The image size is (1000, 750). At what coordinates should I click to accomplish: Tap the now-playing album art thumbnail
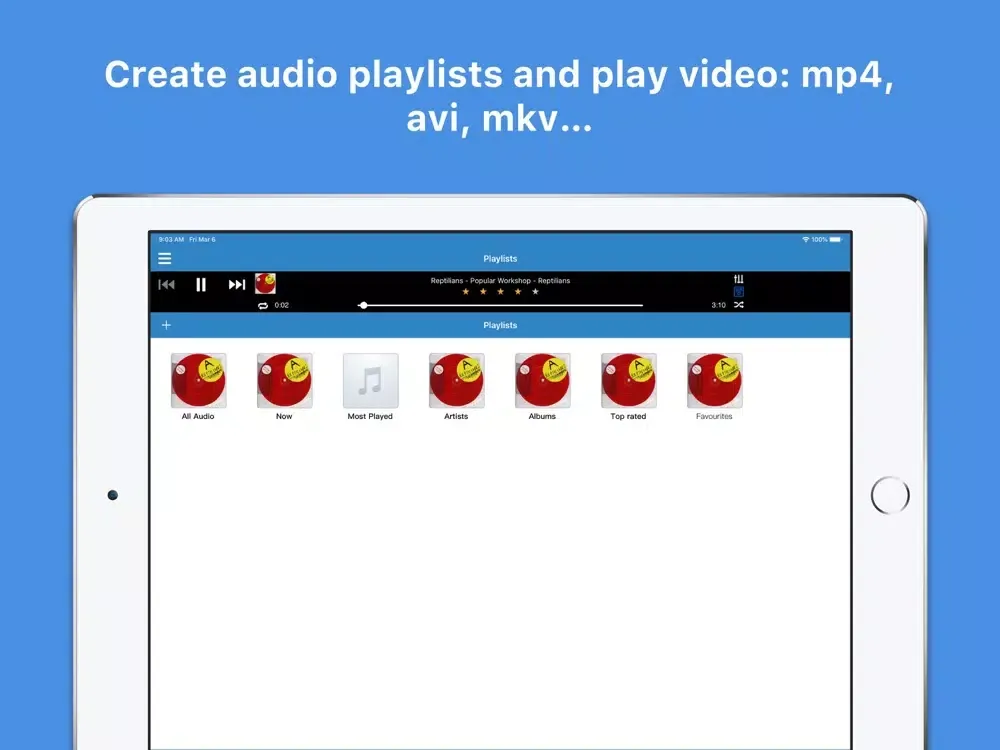pyautogui.click(x=265, y=283)
